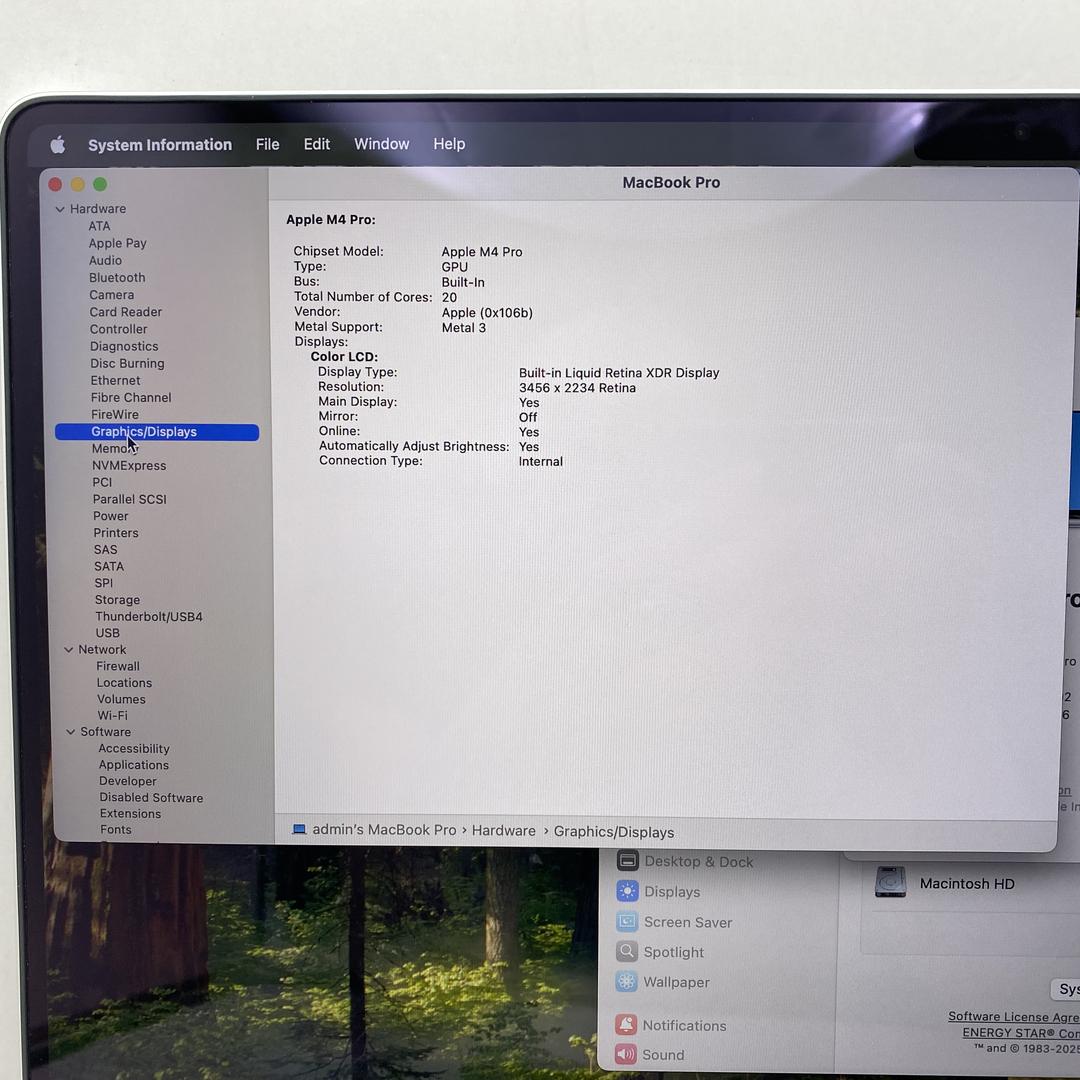Image resolution: width=1080 pixels, height=1080 pixels.
Task: Click Hardware in the path bar
Action: [x=503, y=831]
